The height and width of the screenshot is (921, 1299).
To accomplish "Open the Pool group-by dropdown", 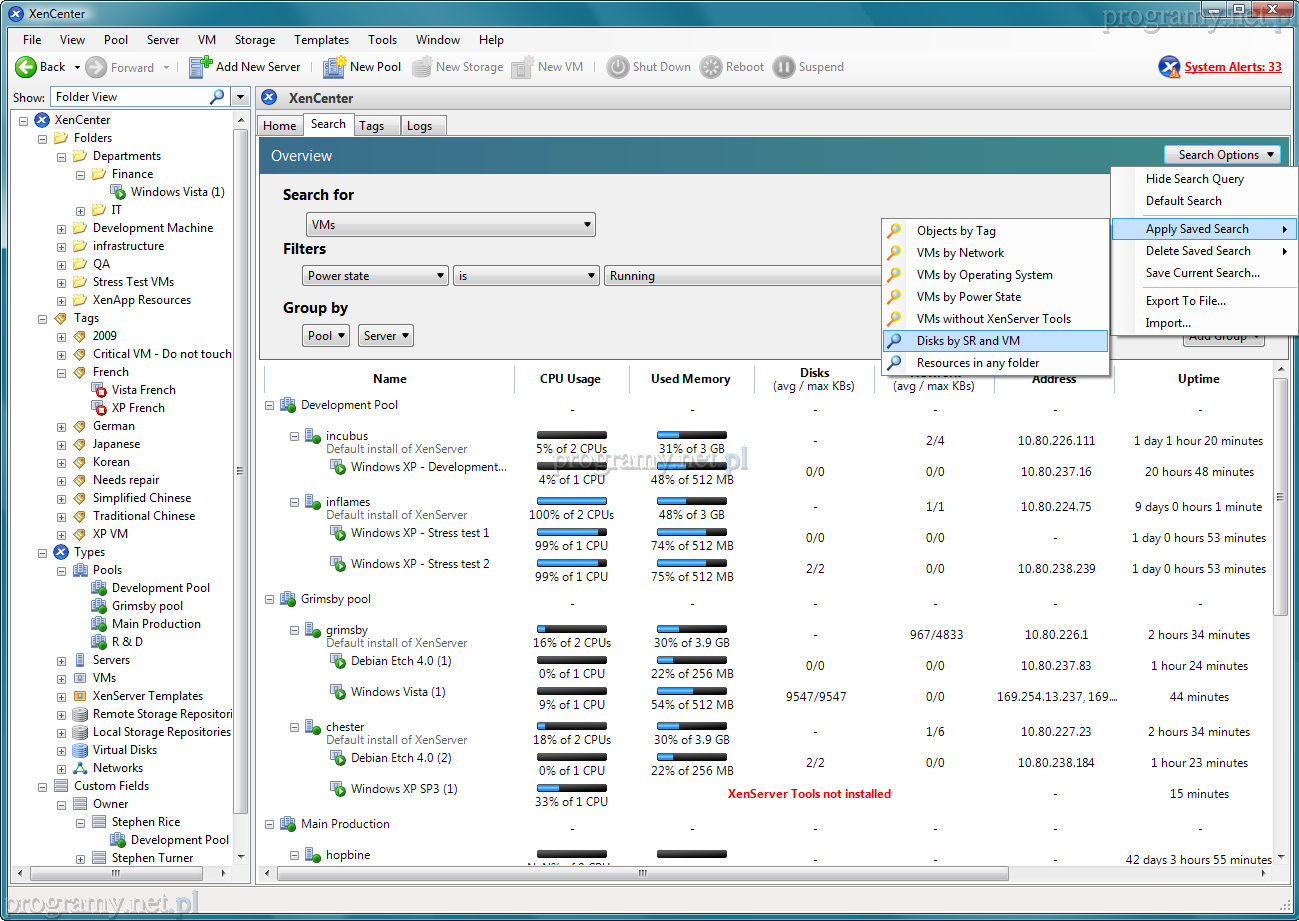I will point(326,336).
